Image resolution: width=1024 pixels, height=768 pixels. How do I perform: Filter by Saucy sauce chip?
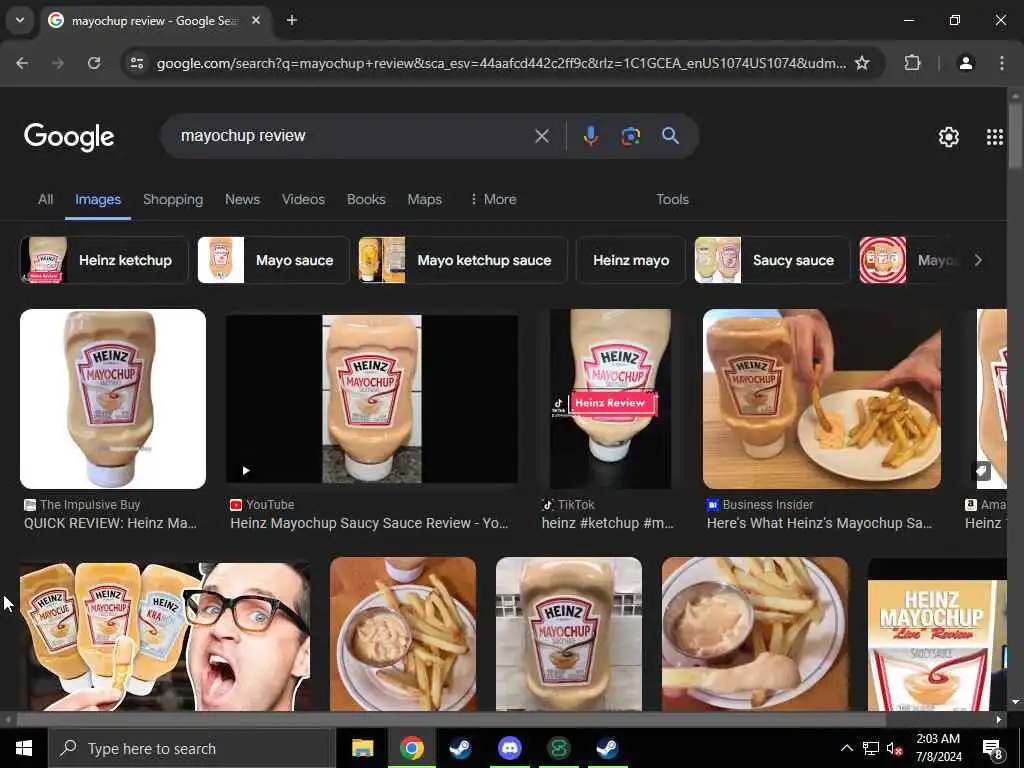772,260
